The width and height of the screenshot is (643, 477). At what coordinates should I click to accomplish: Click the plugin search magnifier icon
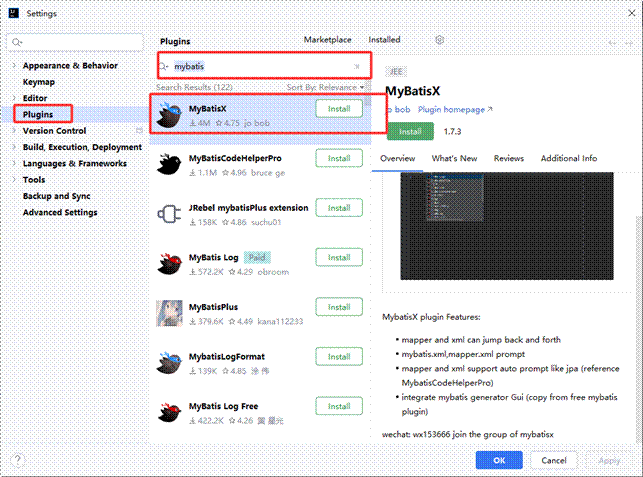pyautogui.click(x=164, y=66)
